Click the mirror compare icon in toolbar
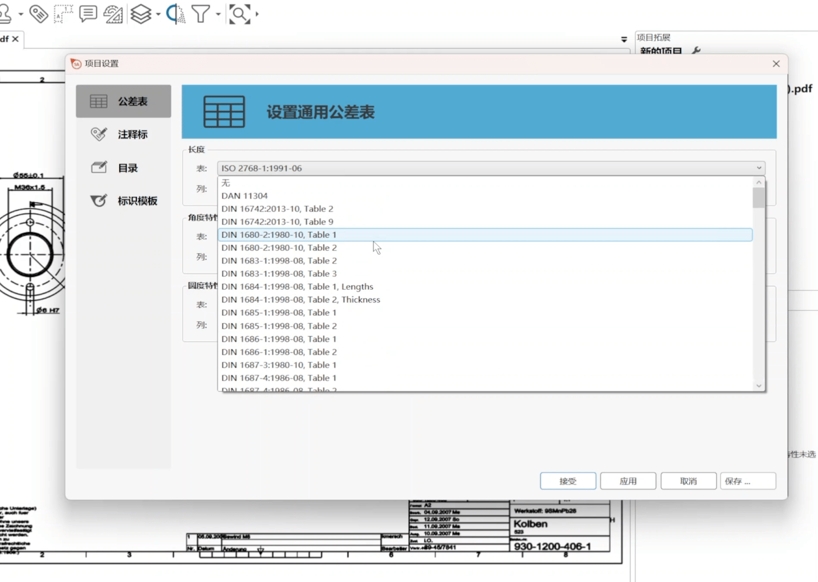 pos(175,14)
